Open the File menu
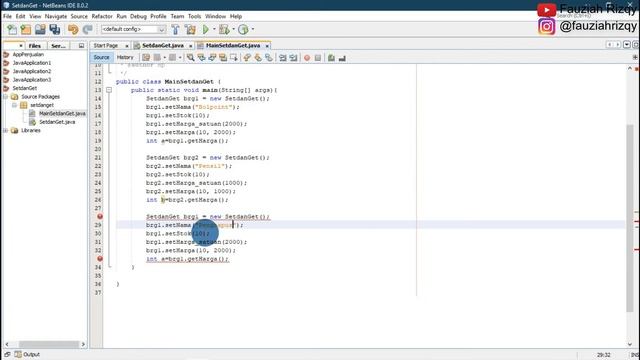Viewport: 640px width, 360px height. (7, 16)
